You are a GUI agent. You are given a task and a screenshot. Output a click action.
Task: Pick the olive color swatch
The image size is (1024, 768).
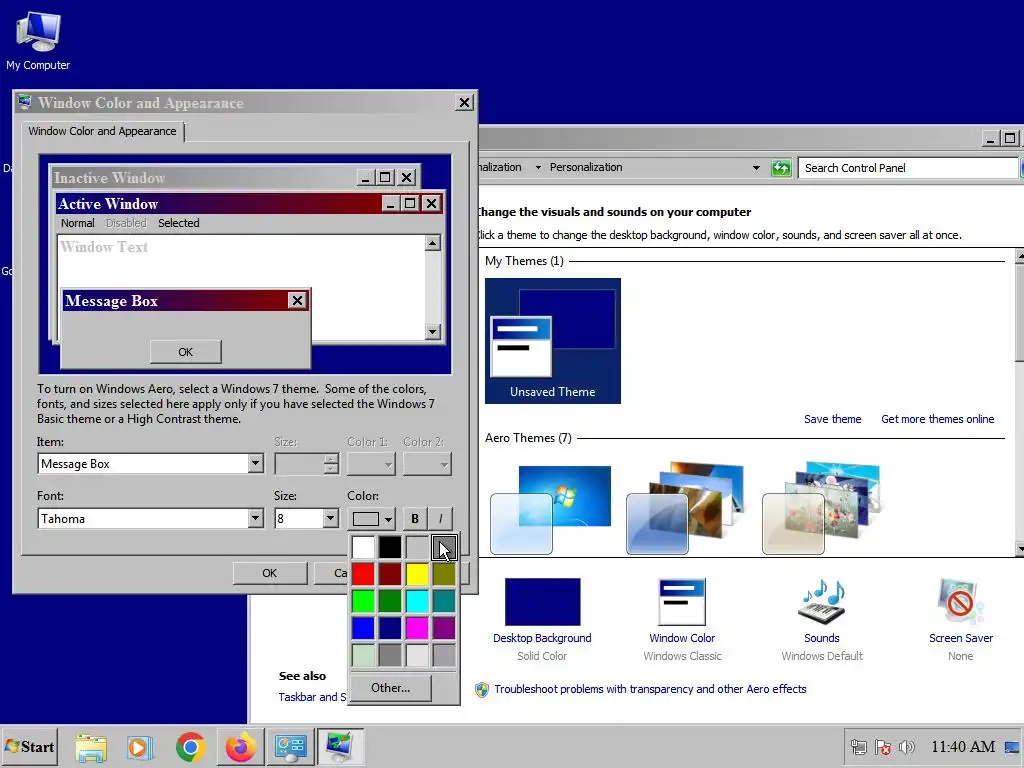point(443,574)
